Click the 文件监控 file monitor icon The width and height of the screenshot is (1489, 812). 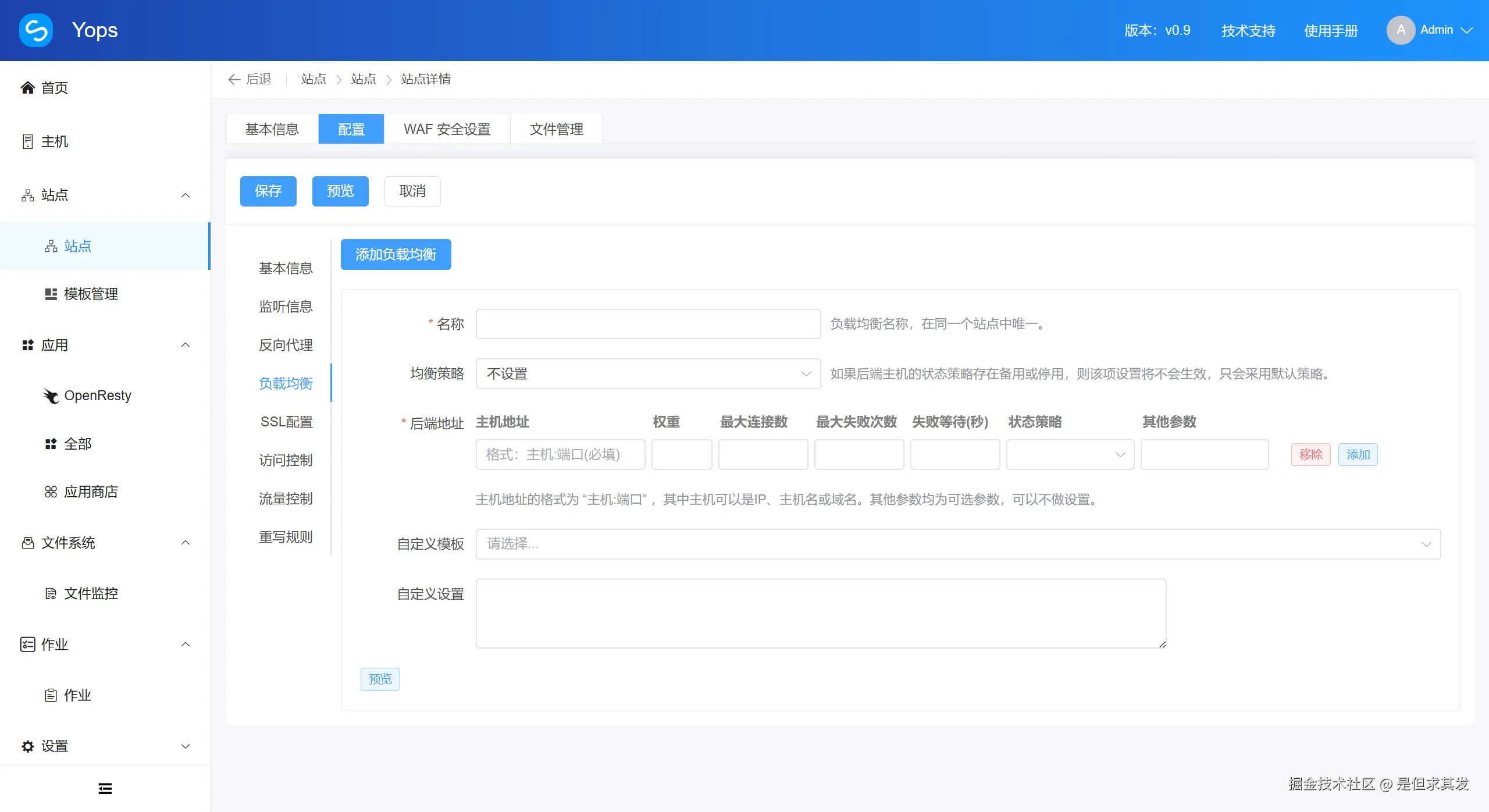[x=51, y=593]
